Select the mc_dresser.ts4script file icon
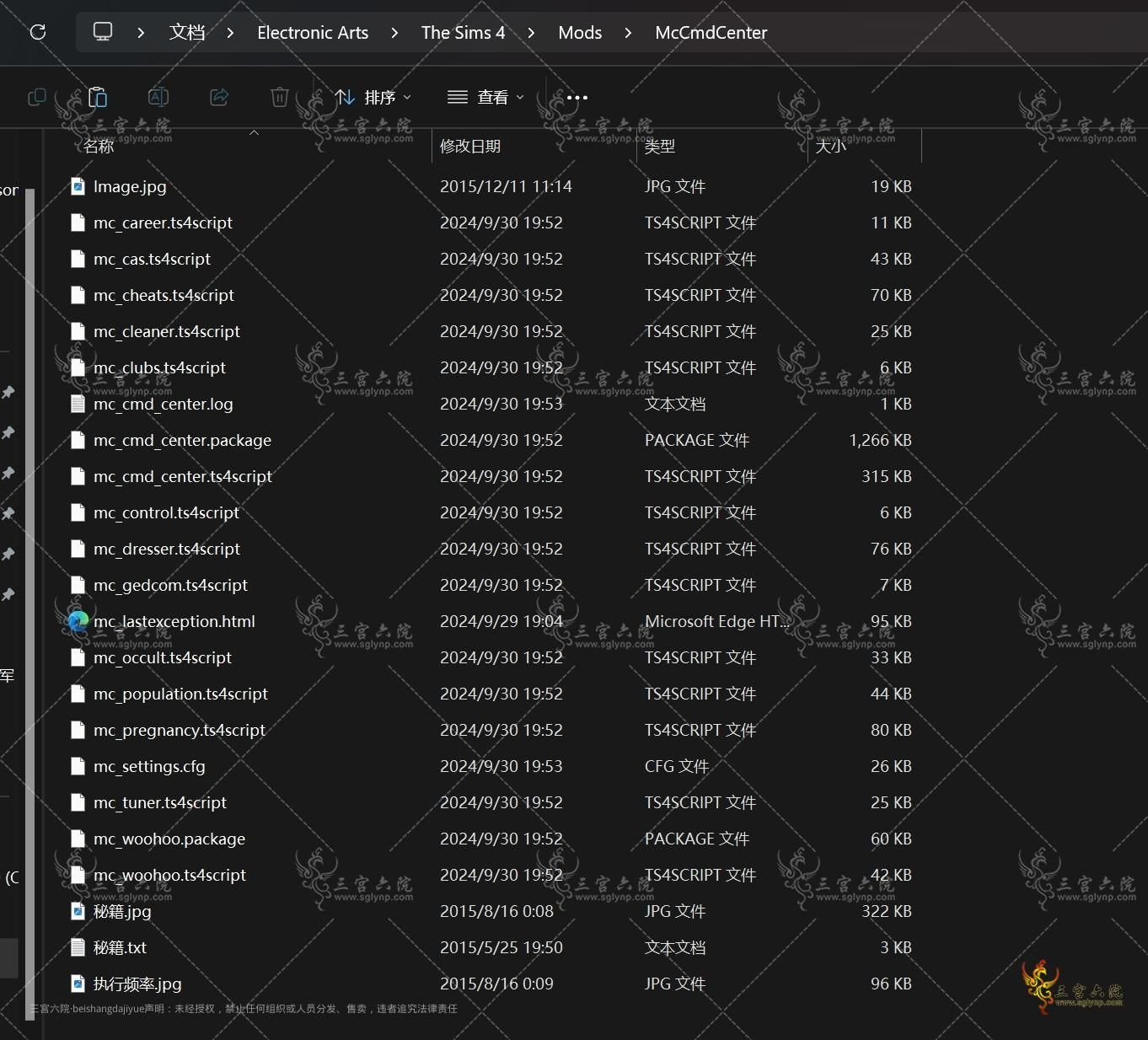 point(78,549)
